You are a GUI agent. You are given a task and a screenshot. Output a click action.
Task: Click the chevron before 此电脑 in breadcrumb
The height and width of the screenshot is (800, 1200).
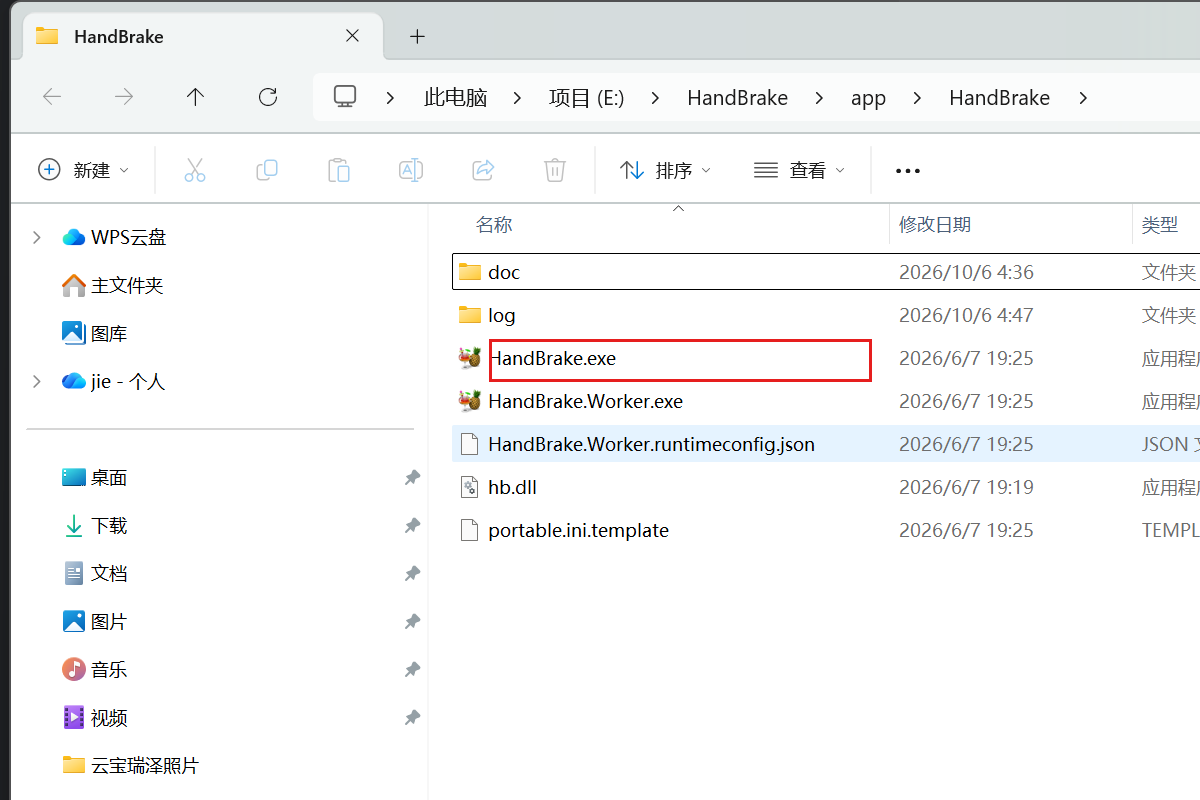pos(391,98)
